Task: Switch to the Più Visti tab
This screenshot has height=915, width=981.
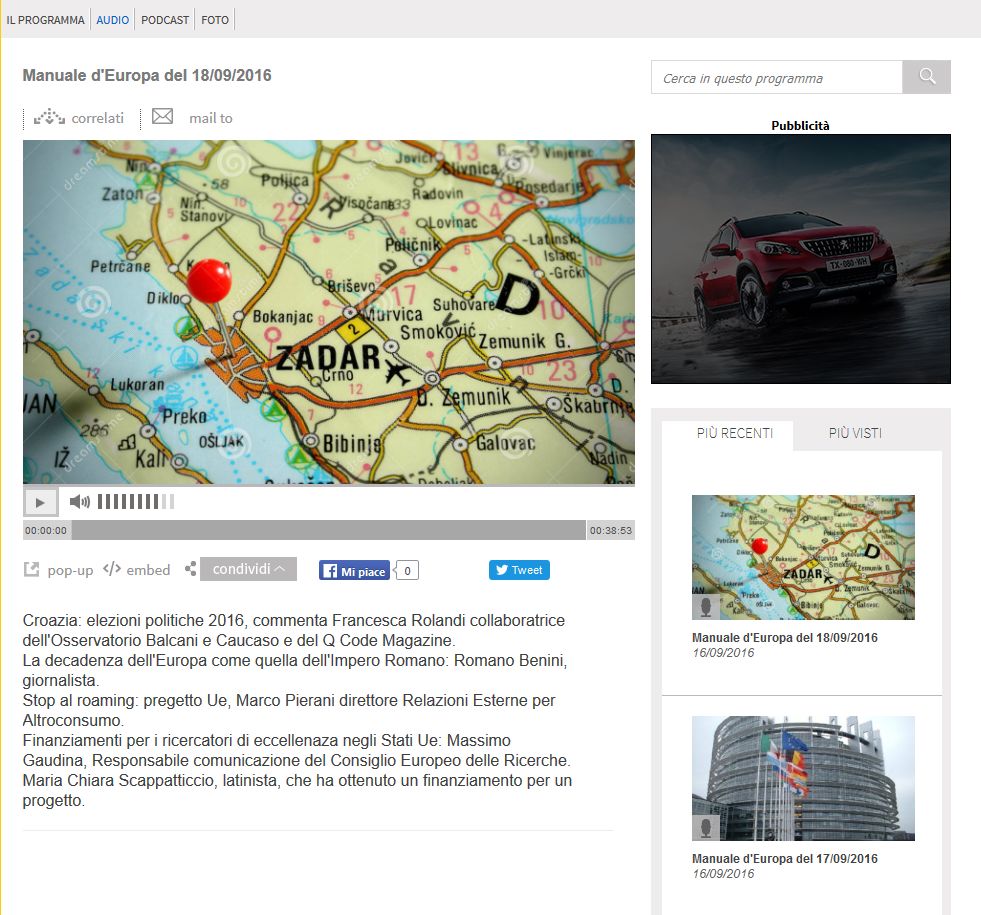Action: 855,433
